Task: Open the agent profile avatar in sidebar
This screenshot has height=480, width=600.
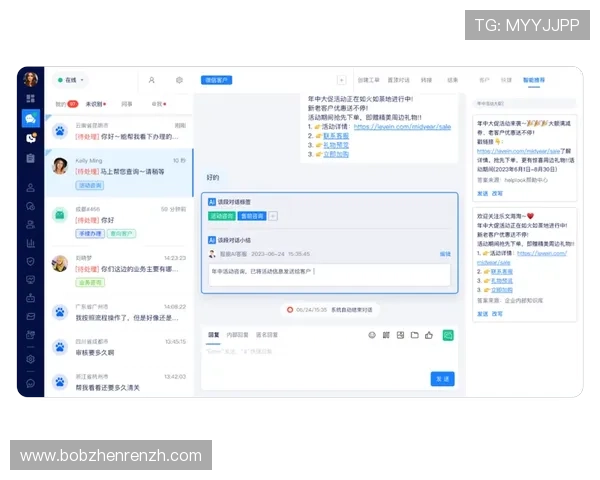Action: tap(31, 79)
